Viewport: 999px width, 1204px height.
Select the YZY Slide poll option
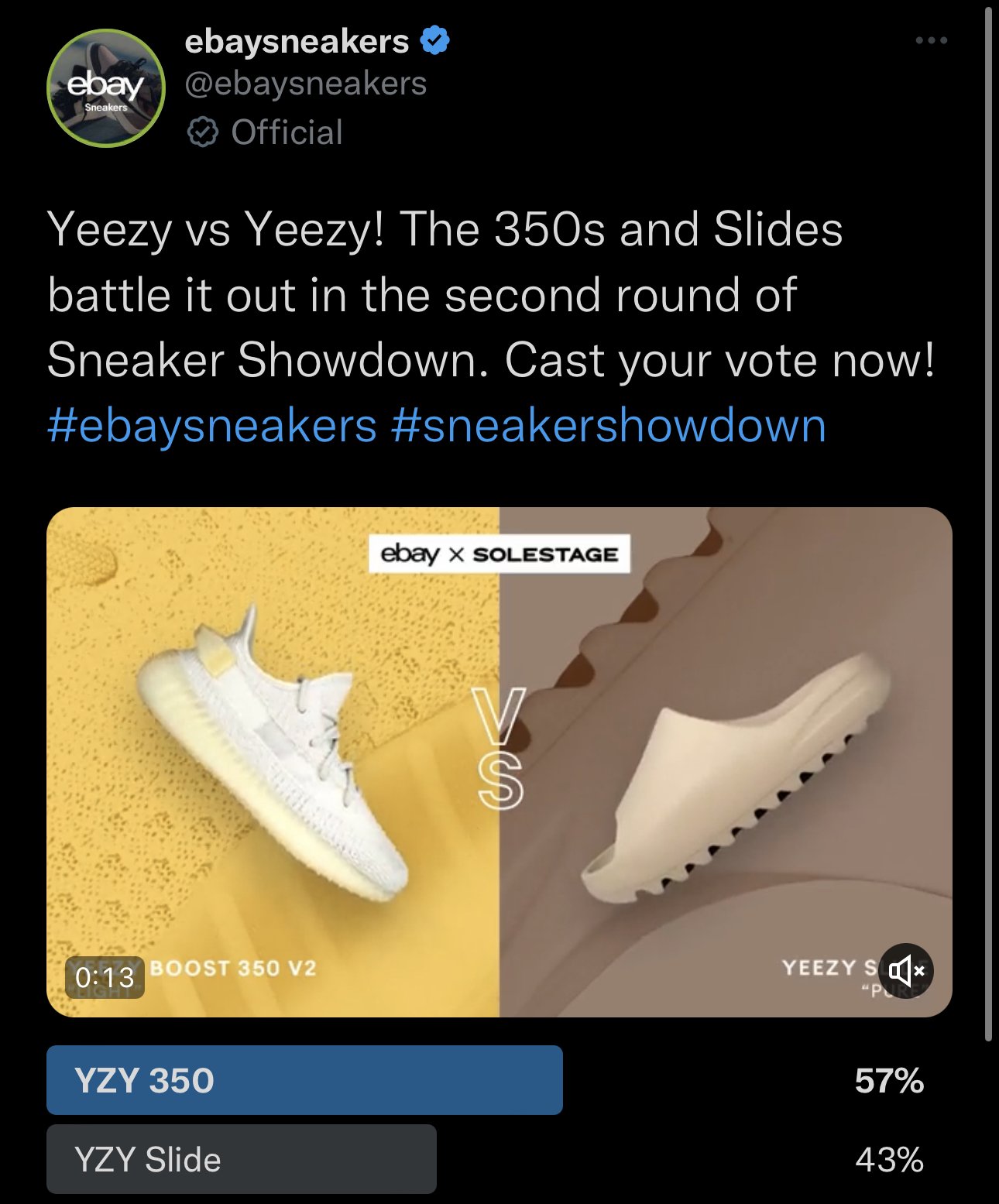pyautogui.click(x=242, y=1159)
